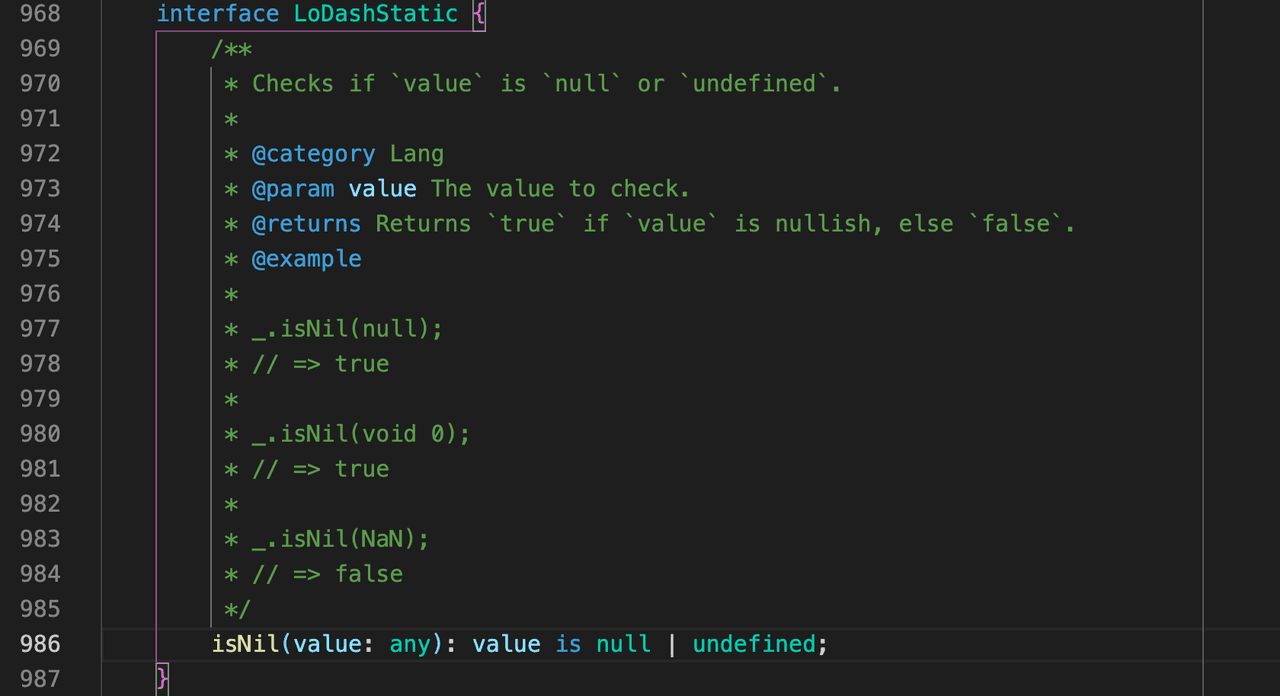1280x696 pixels.
Task: Click the closing brace on line 987
Action: tap(163, 679)
